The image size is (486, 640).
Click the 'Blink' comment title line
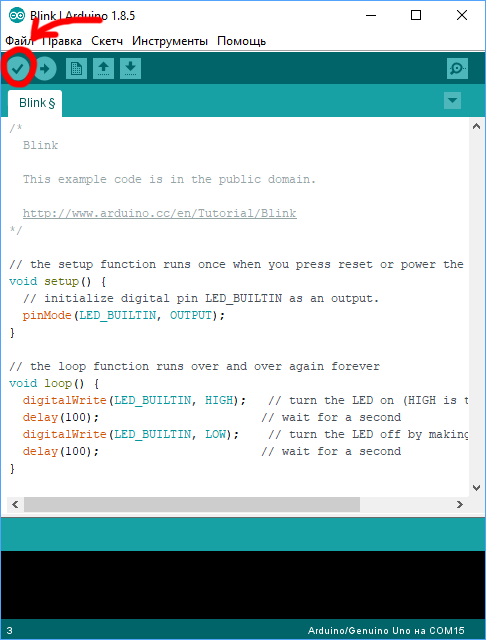point(40,145)
